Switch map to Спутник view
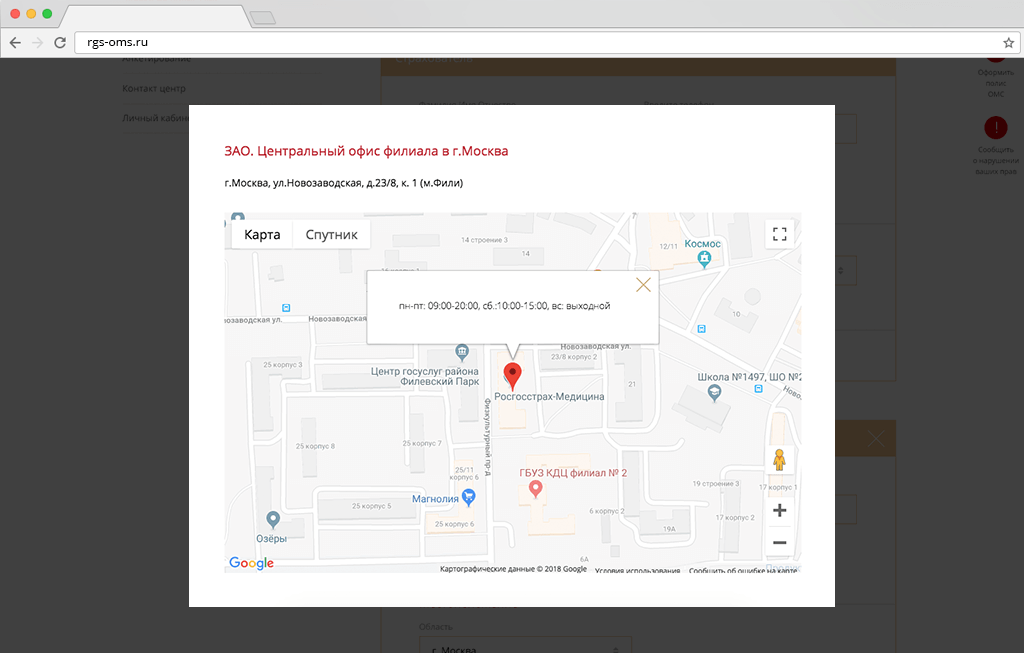 (x=332, y=234)
